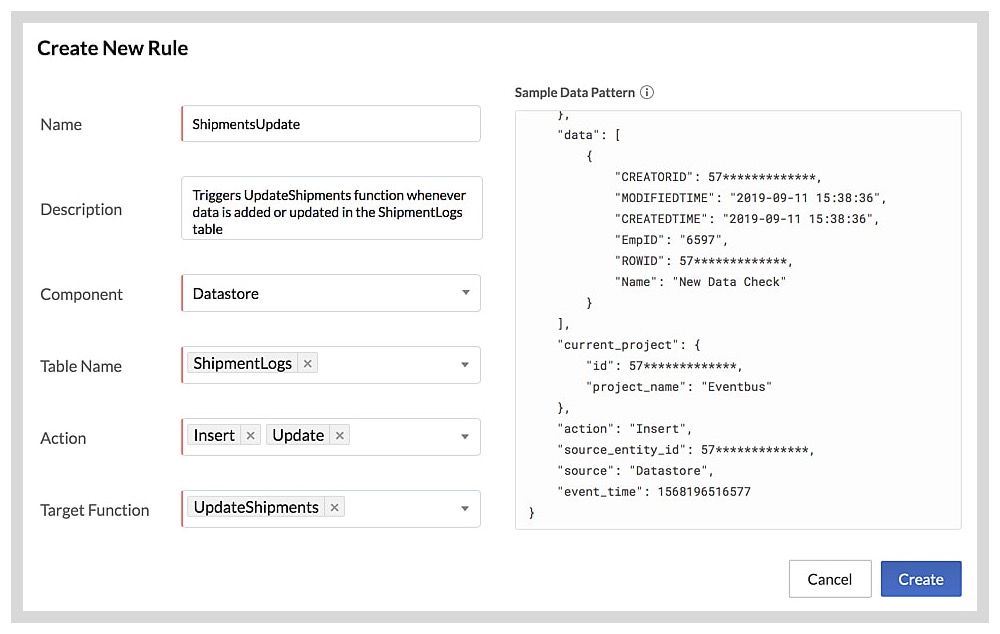The width and height of the screenshot is (1000, 634).
Task: Click inside the Description text box
Action: coord(330,208)
